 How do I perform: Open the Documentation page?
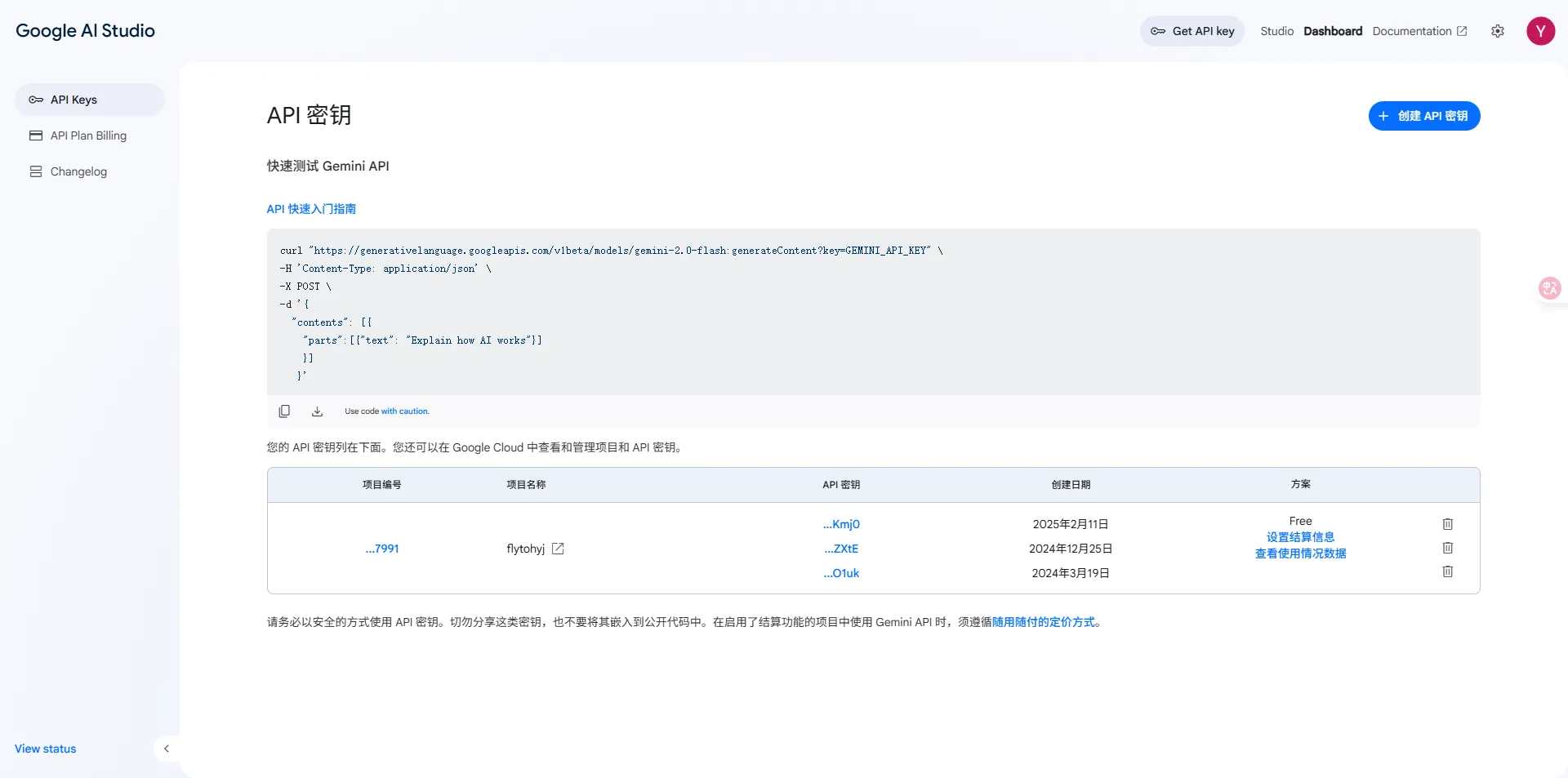coord(1413,31)
